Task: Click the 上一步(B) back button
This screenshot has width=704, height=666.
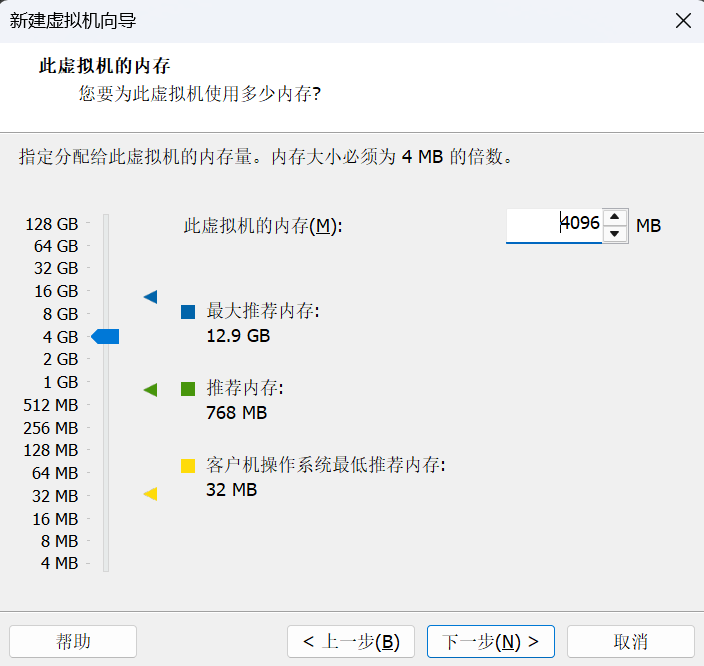Action: (351, 641)
